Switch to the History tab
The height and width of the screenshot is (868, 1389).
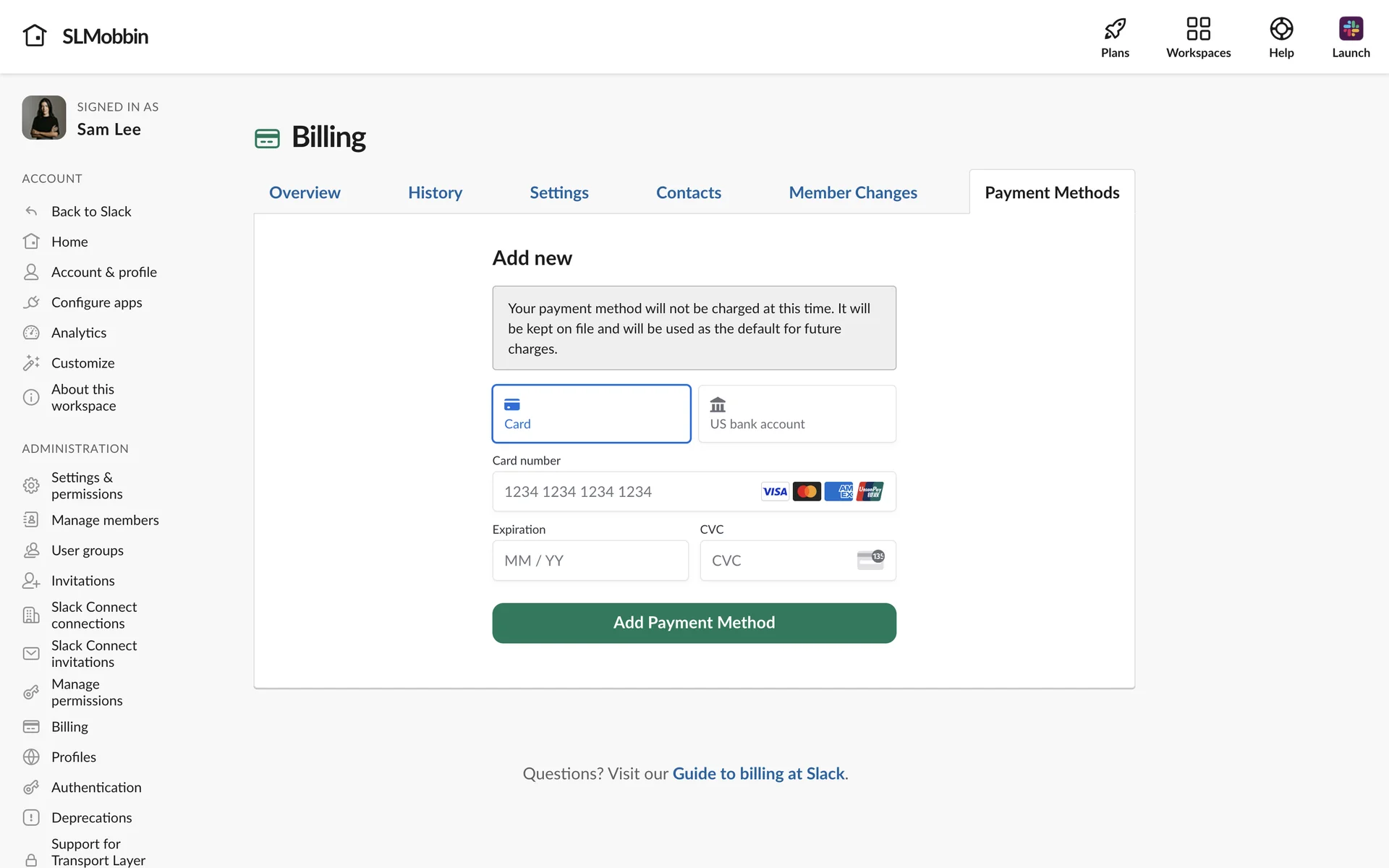[x=435, y=192]
